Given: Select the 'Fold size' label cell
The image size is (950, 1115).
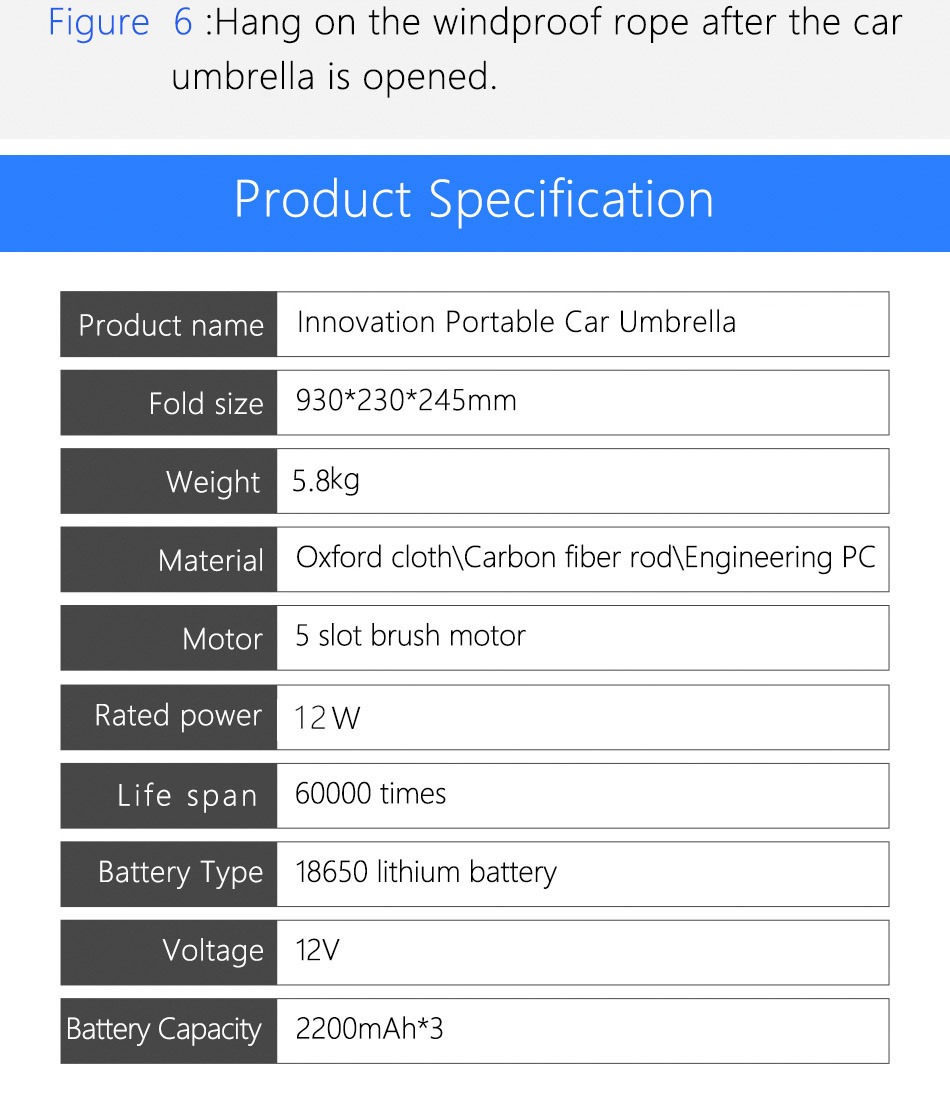Looking at the screenshot, I should 169,402.
